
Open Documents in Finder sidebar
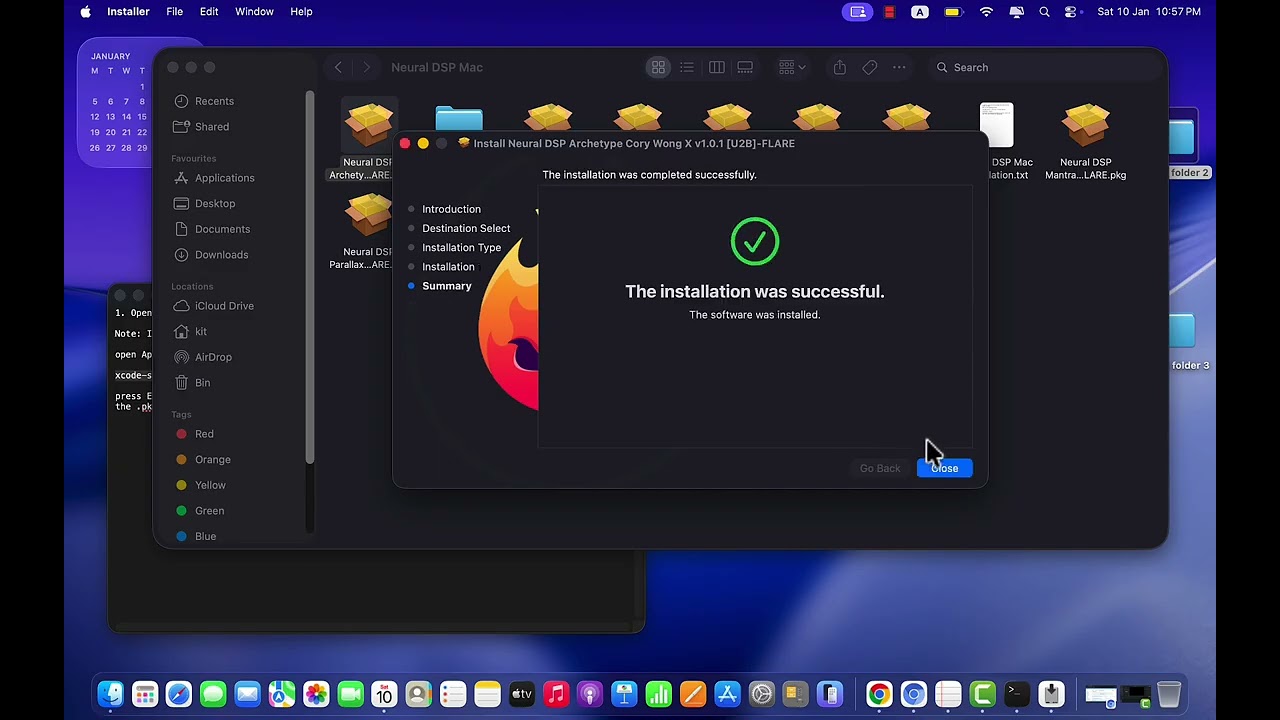tap(222, 229)
